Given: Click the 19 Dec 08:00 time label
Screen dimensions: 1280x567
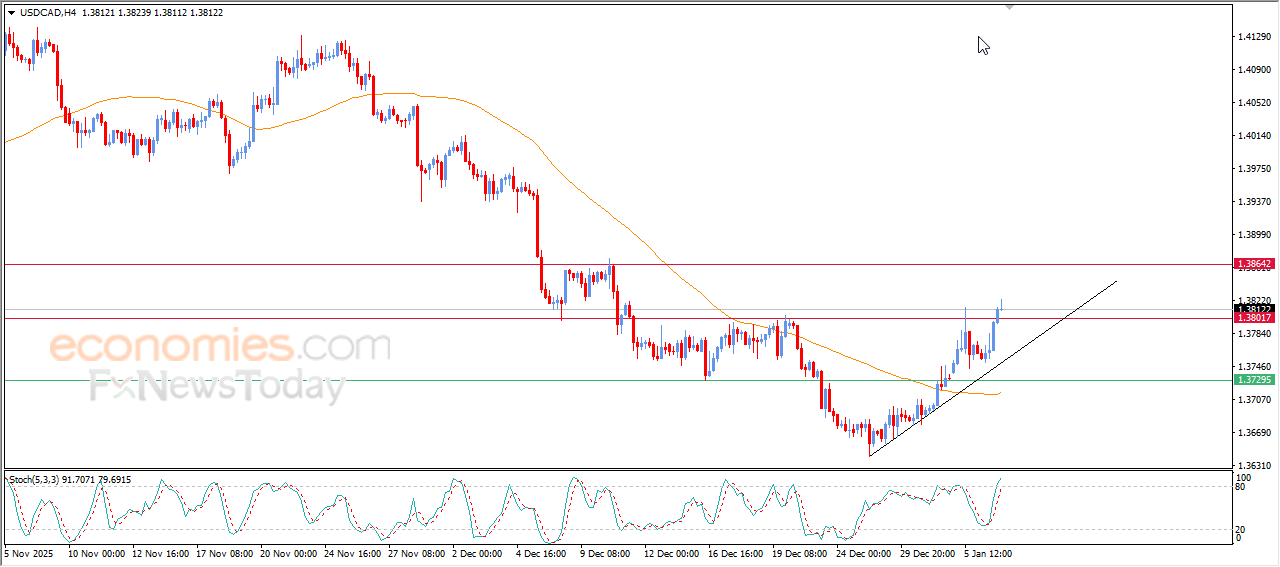Looking at the screenshot, I should tap(799, 552).
